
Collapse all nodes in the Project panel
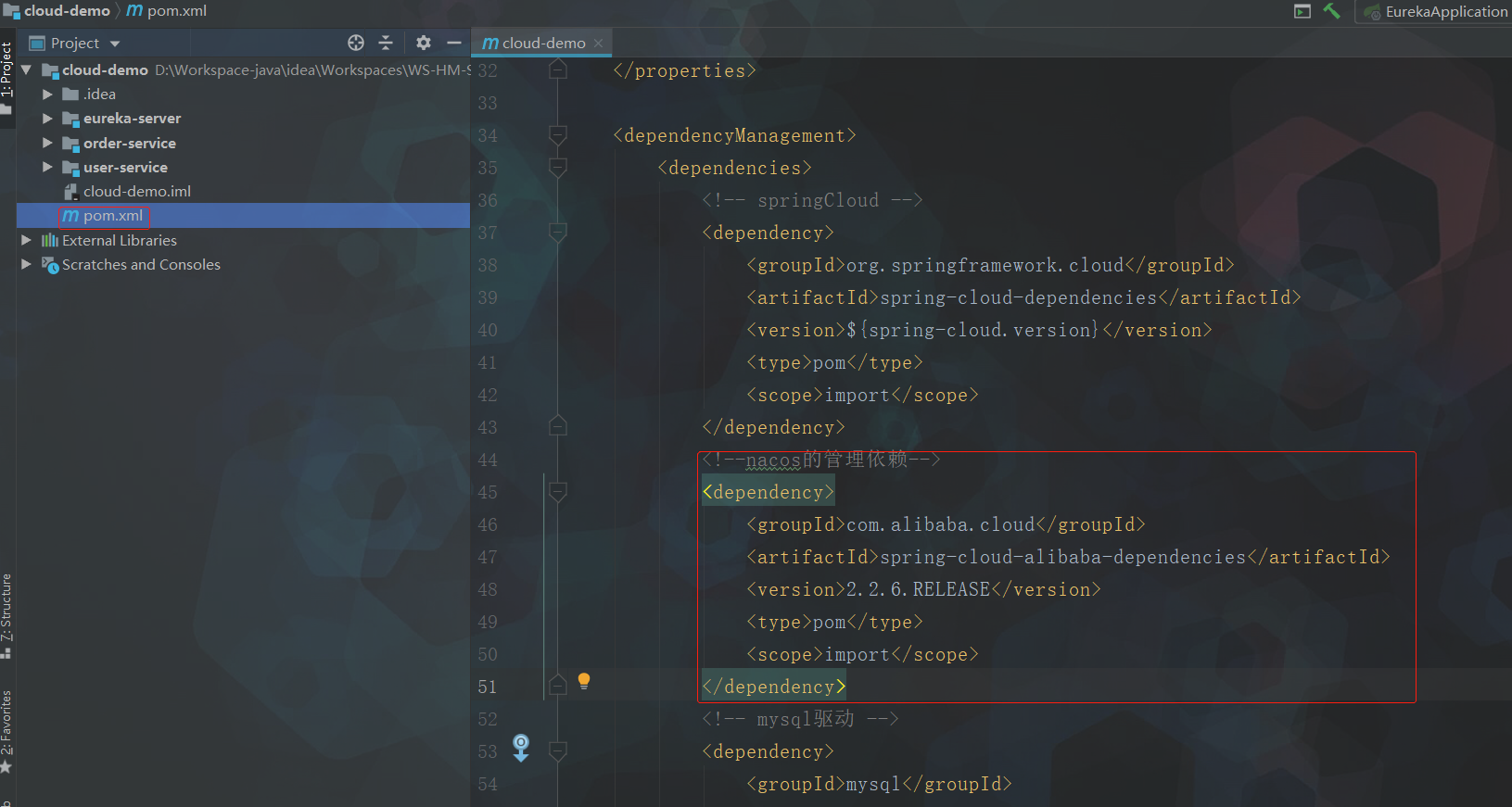[386, 43]
